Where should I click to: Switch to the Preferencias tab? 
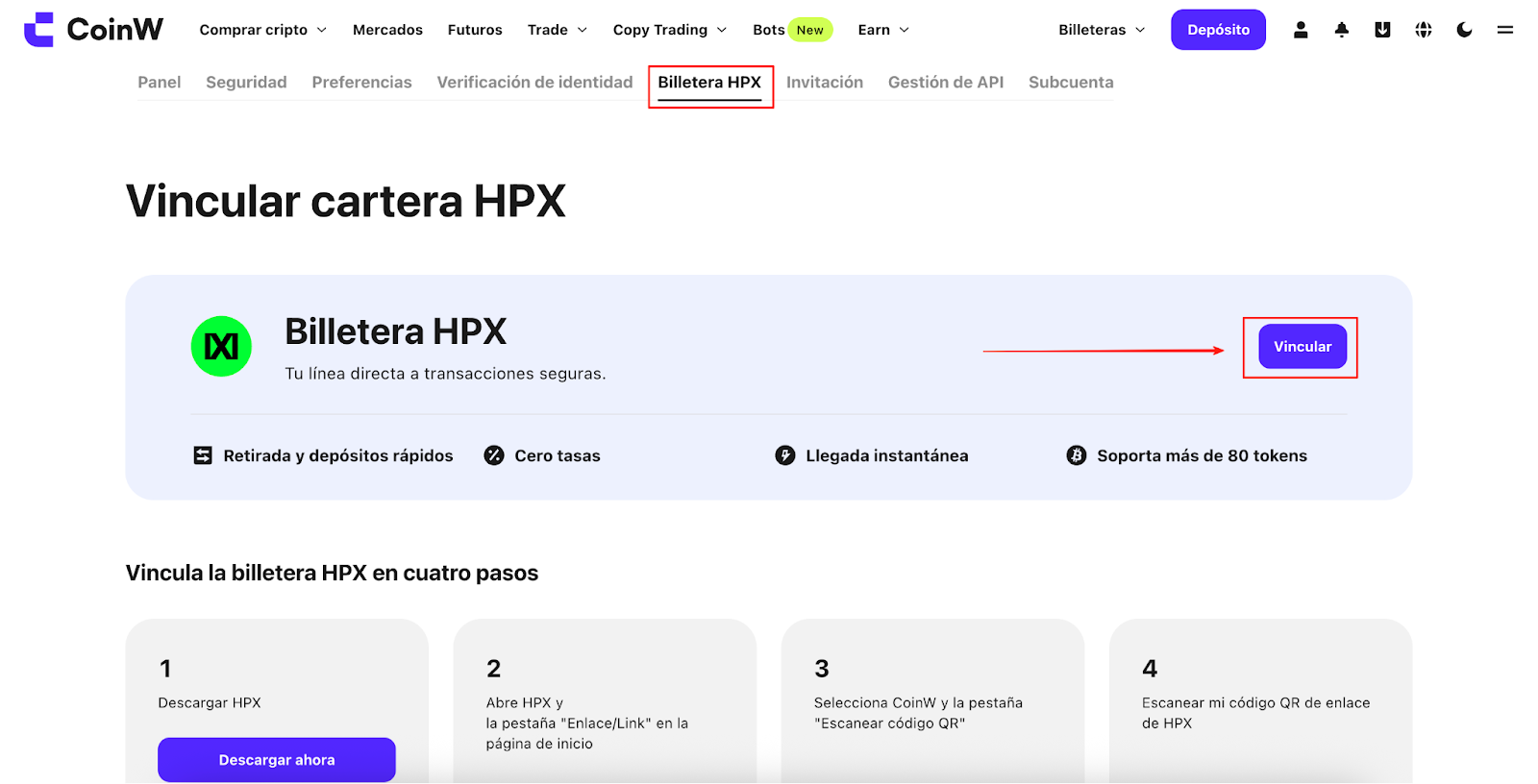tap(361, 83)
